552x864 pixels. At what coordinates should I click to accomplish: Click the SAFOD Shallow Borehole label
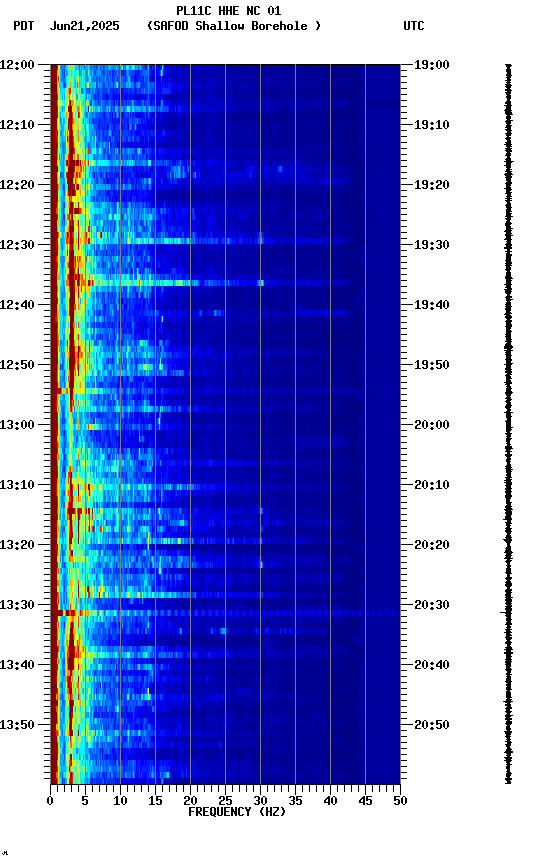(234, 26)
